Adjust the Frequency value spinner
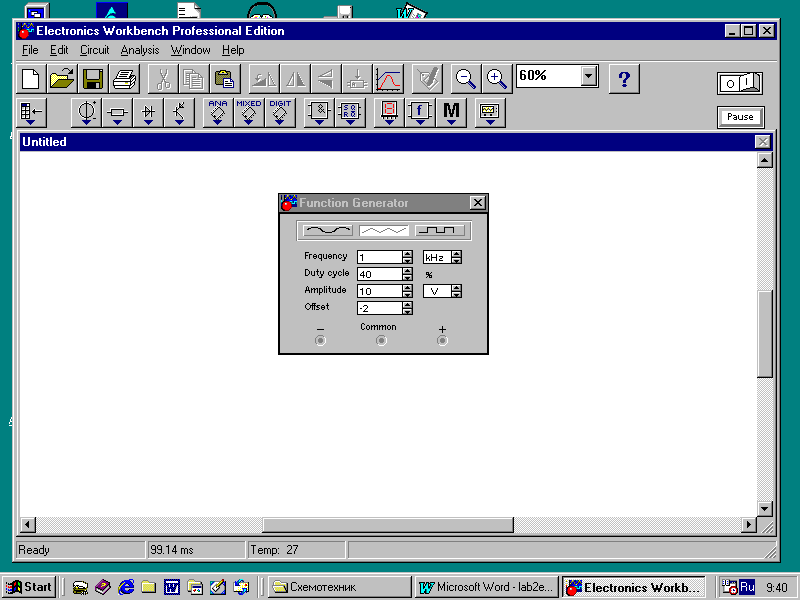 [x=407, y=257]
